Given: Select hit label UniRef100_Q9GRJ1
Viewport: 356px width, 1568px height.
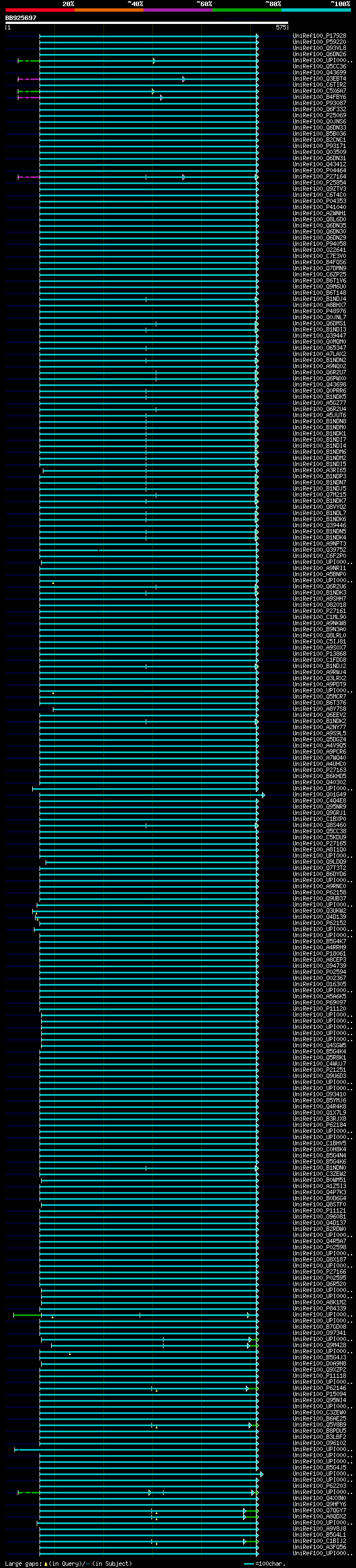Looking at the screenshot, I should coord(319,813).
